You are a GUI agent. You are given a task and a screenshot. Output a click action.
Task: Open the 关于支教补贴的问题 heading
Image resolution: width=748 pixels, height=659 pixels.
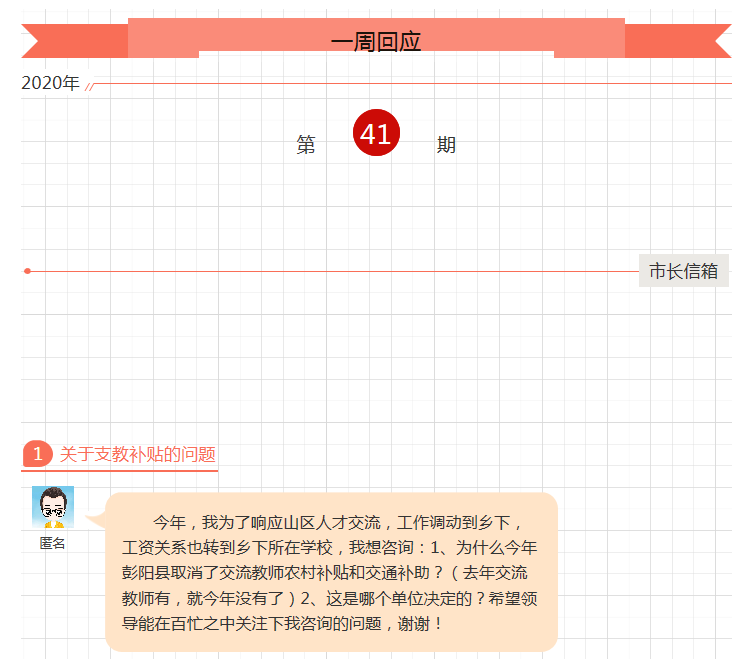137,454
